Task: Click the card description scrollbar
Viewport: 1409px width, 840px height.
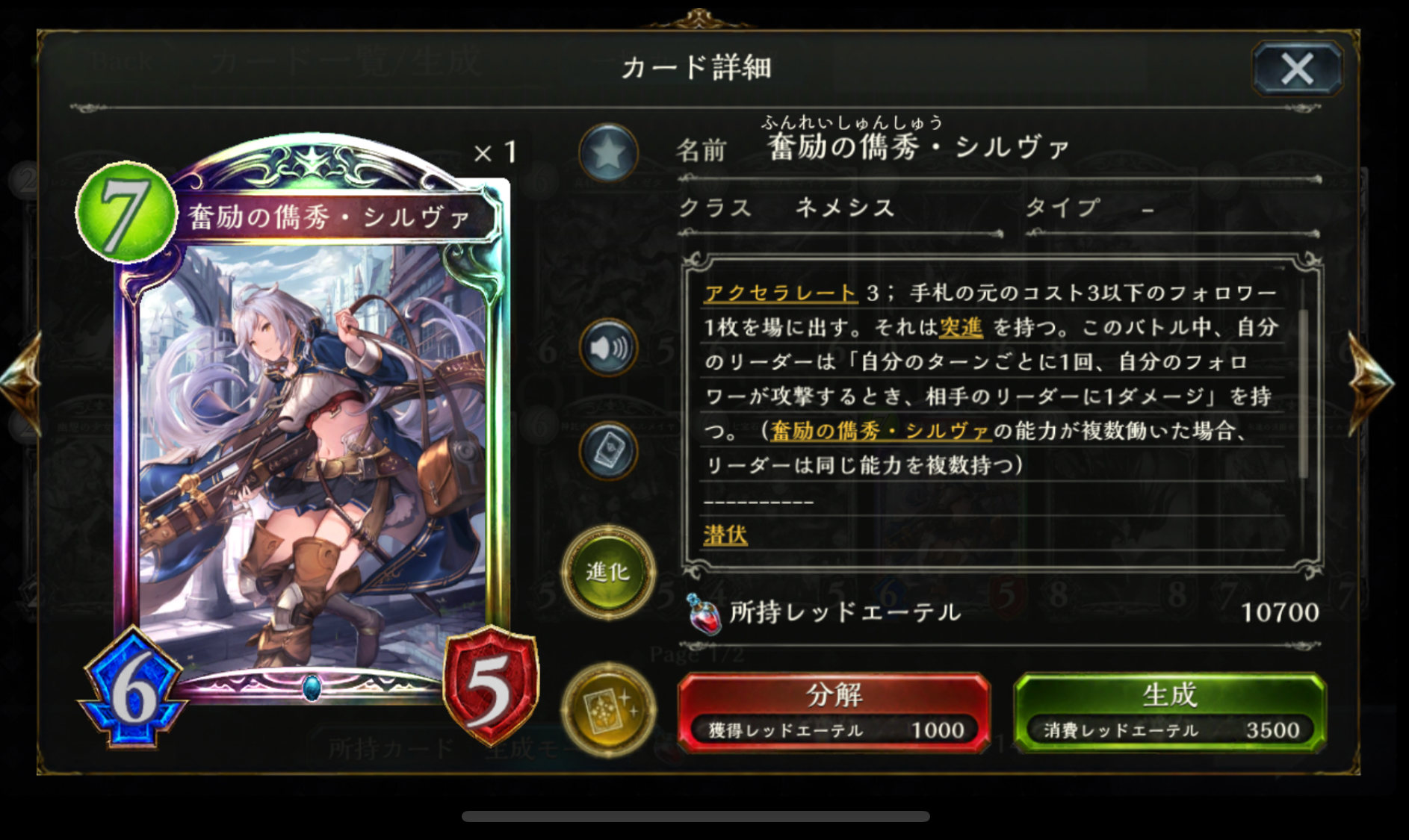Action: click(1303, 393)
